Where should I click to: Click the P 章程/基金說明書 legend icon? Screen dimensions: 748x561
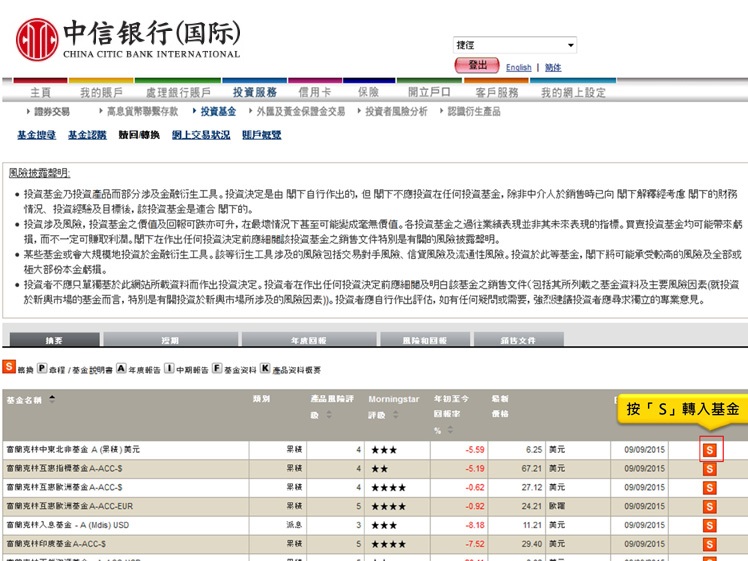[x=42, y=368]
